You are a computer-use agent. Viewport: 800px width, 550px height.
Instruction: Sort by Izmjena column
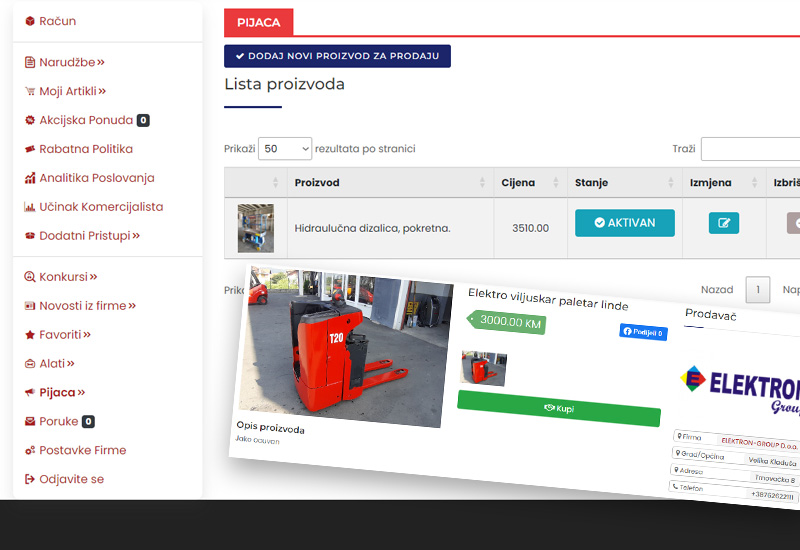pyautogui.click(x=724, y=183)
